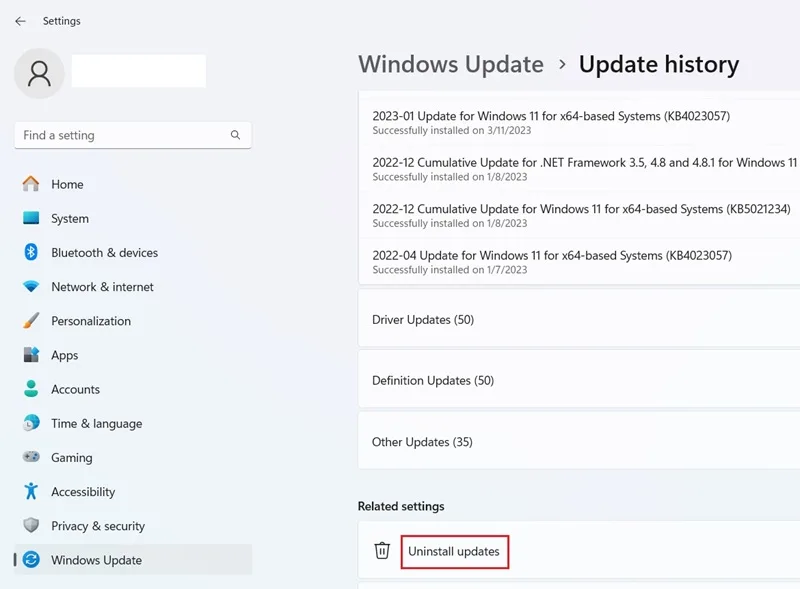Viewport: 800px width, 589px height.
Task: Expand the Definition Updates section
Action: click(579, 380)
